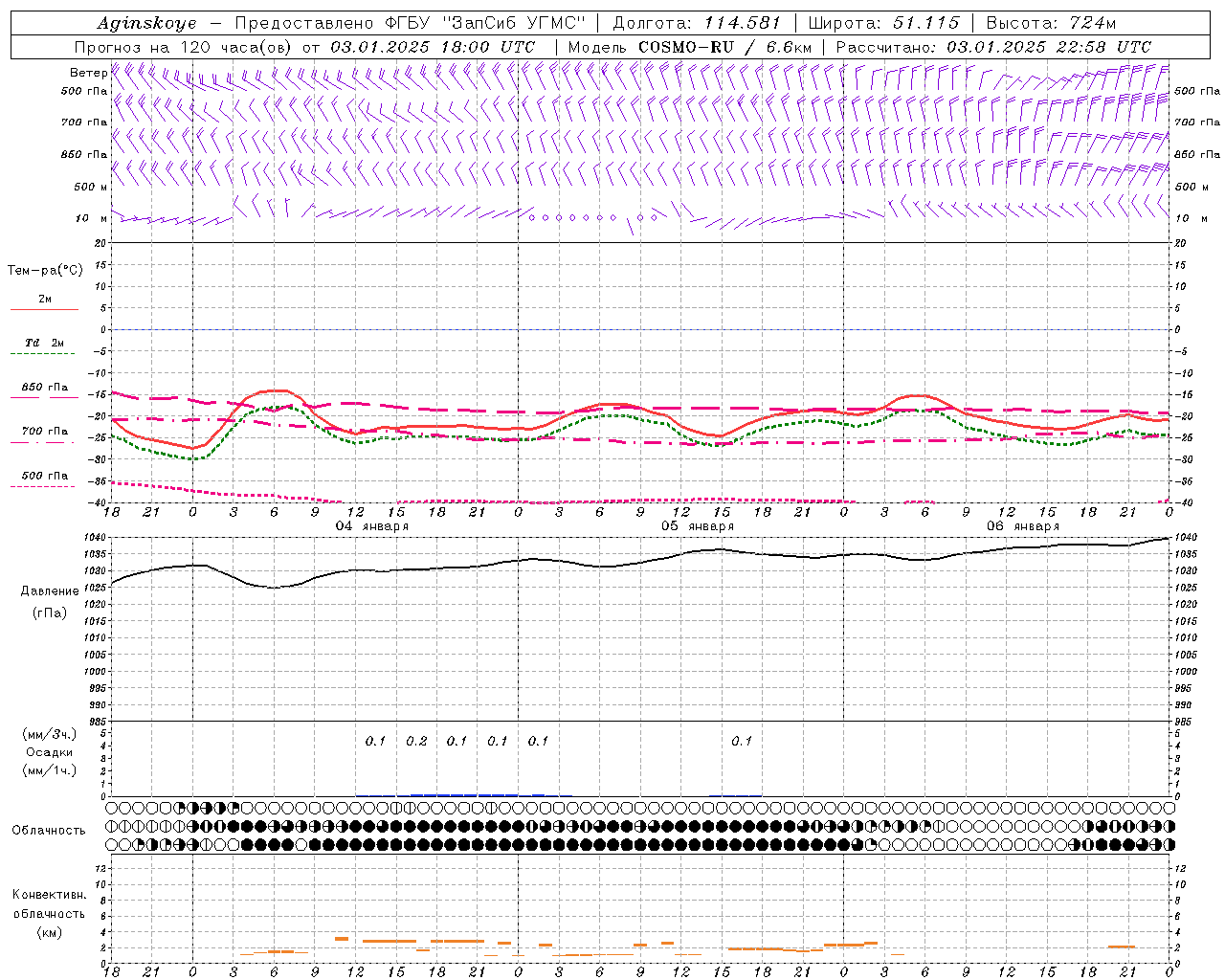1225x980 pixels.
Task: Click the '04 января' date label
Action: tap(372, 526)
